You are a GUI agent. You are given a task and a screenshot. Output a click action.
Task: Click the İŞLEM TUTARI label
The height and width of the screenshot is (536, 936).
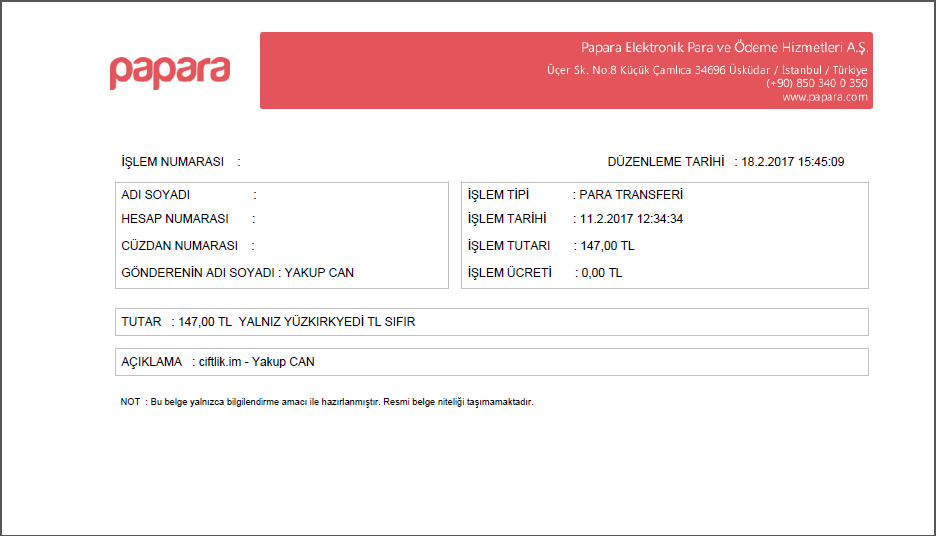tap(509, 245)
